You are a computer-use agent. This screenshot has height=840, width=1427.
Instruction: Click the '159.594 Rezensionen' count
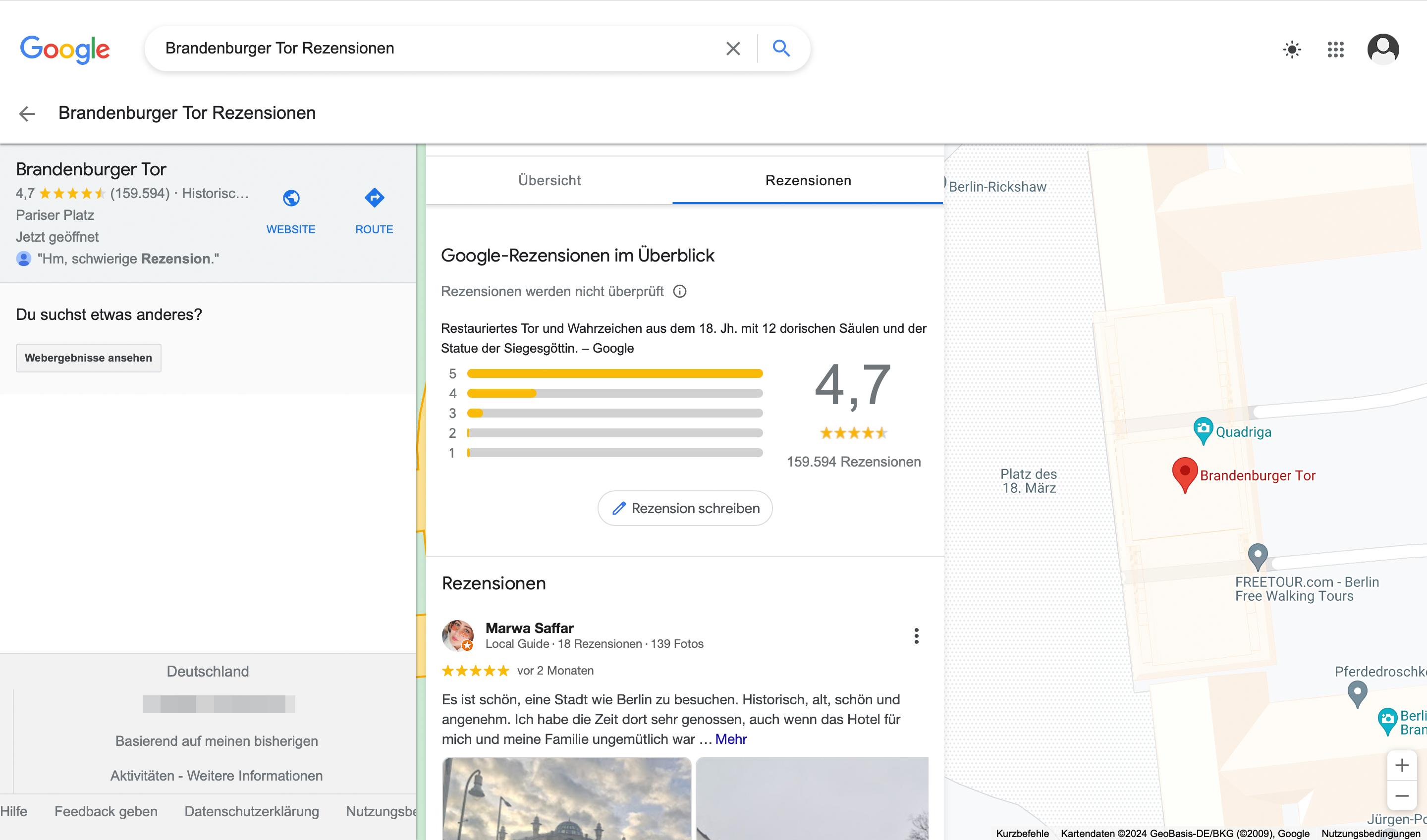click(853, 462)
